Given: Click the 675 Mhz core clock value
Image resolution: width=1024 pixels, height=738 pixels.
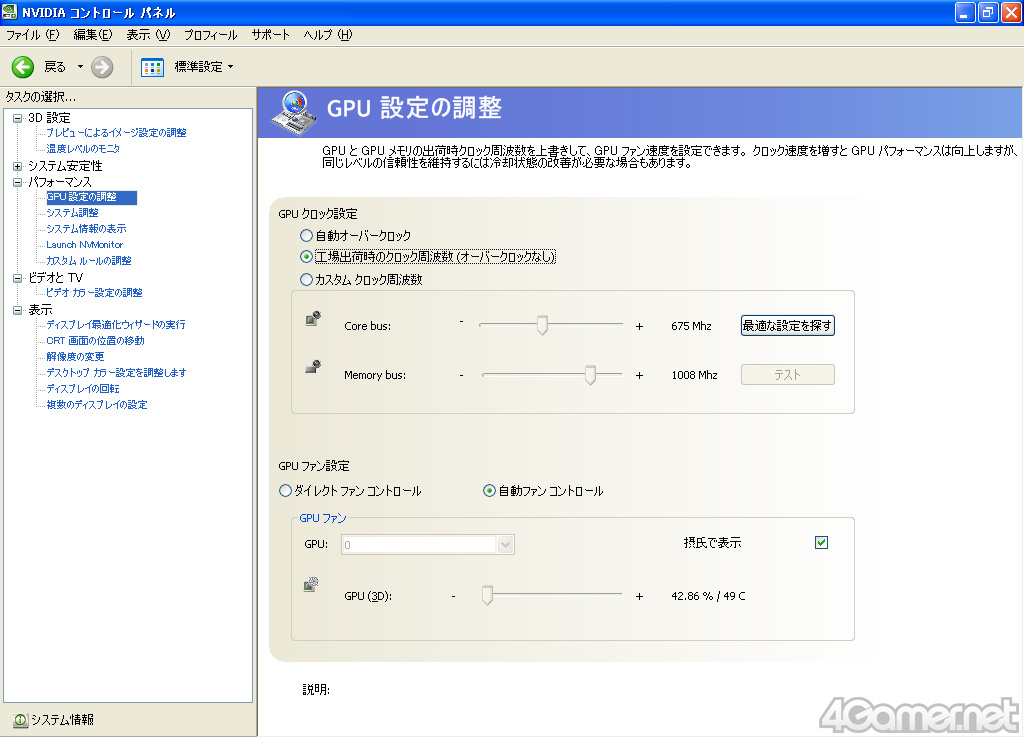Looking at the screenshot, I should click(x=691, y=326).
